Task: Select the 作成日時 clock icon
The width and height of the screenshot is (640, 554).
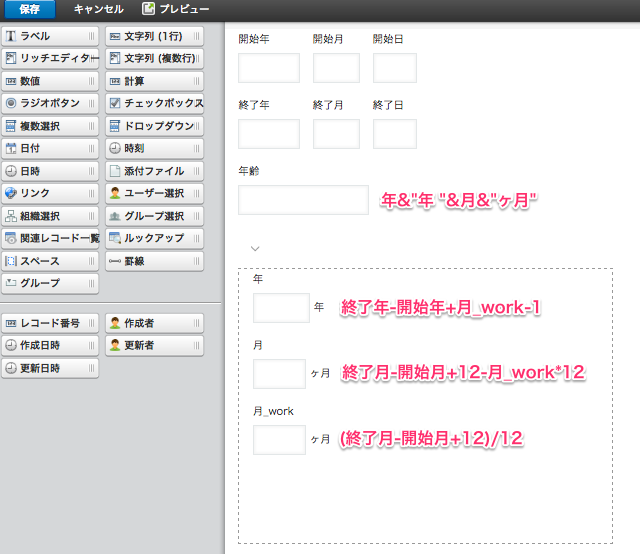Action: (x=11, y=345)
